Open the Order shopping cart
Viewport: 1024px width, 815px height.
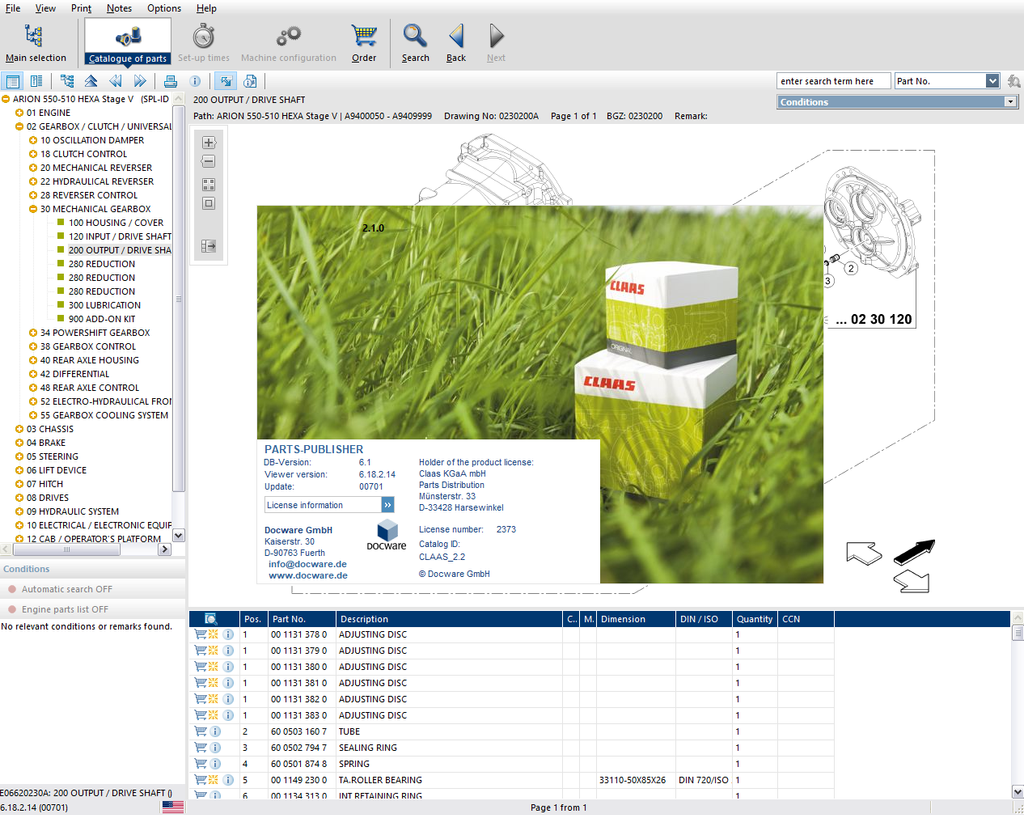pyautogui.click(x=364, y=43)
